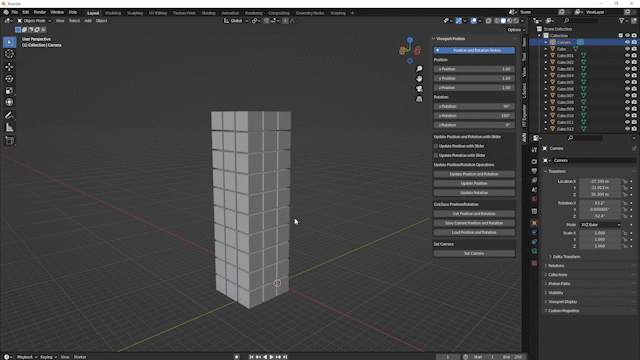Viewport: 640px width, 360px height.
Task: Click the Get Position and Rotation button
Action: pyautogui.click(x=474, y=214)
